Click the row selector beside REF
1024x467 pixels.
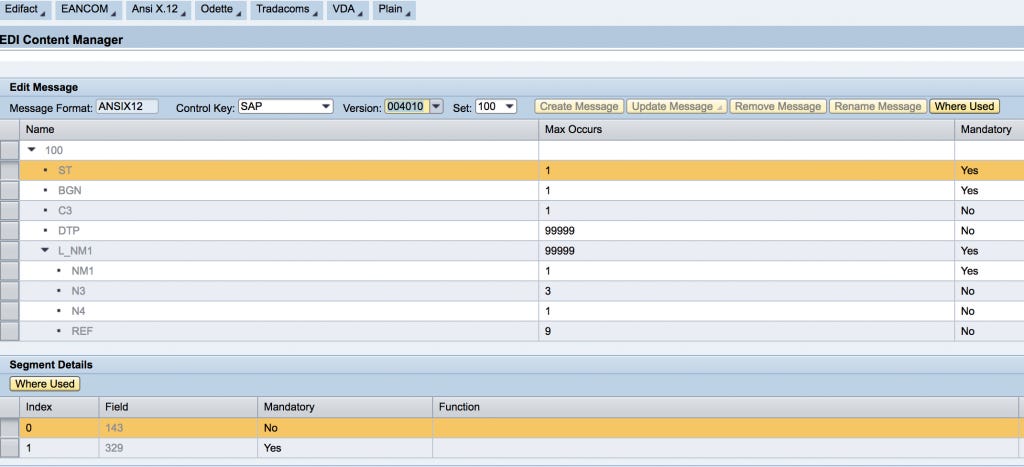point(9,331)
